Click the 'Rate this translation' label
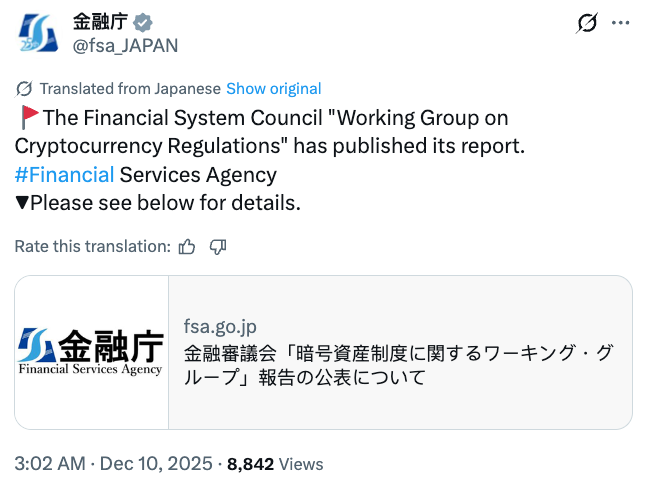 (x=92, y=246)
